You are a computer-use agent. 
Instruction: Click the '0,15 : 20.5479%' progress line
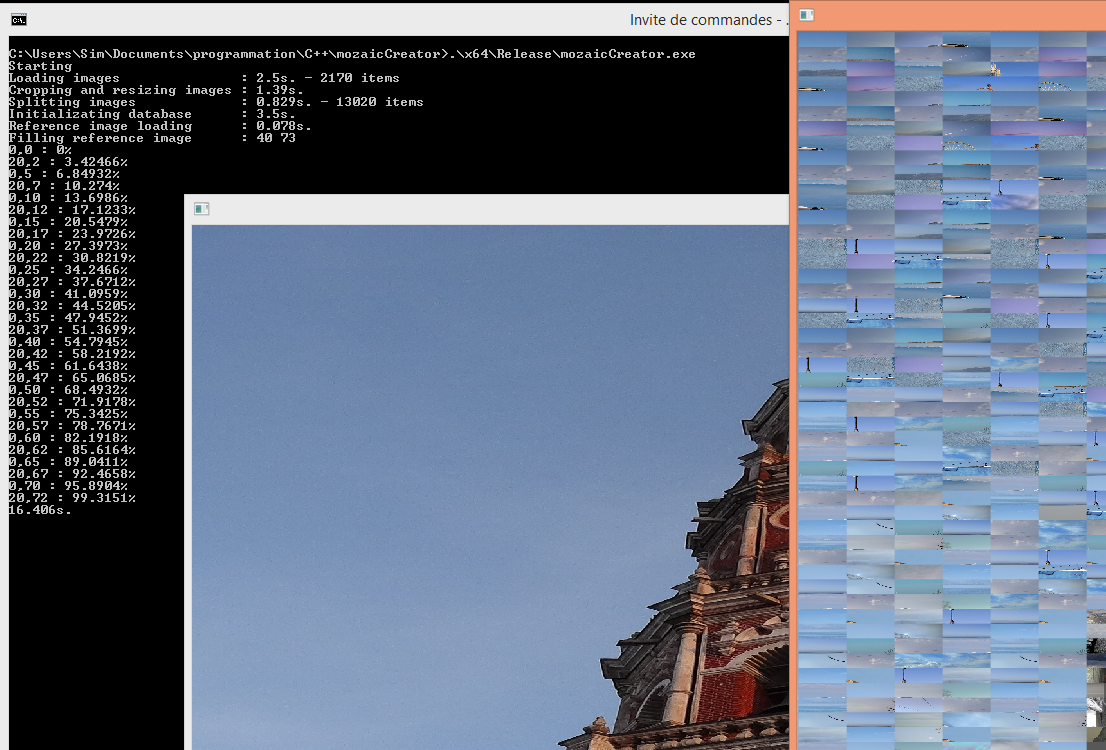68,222
